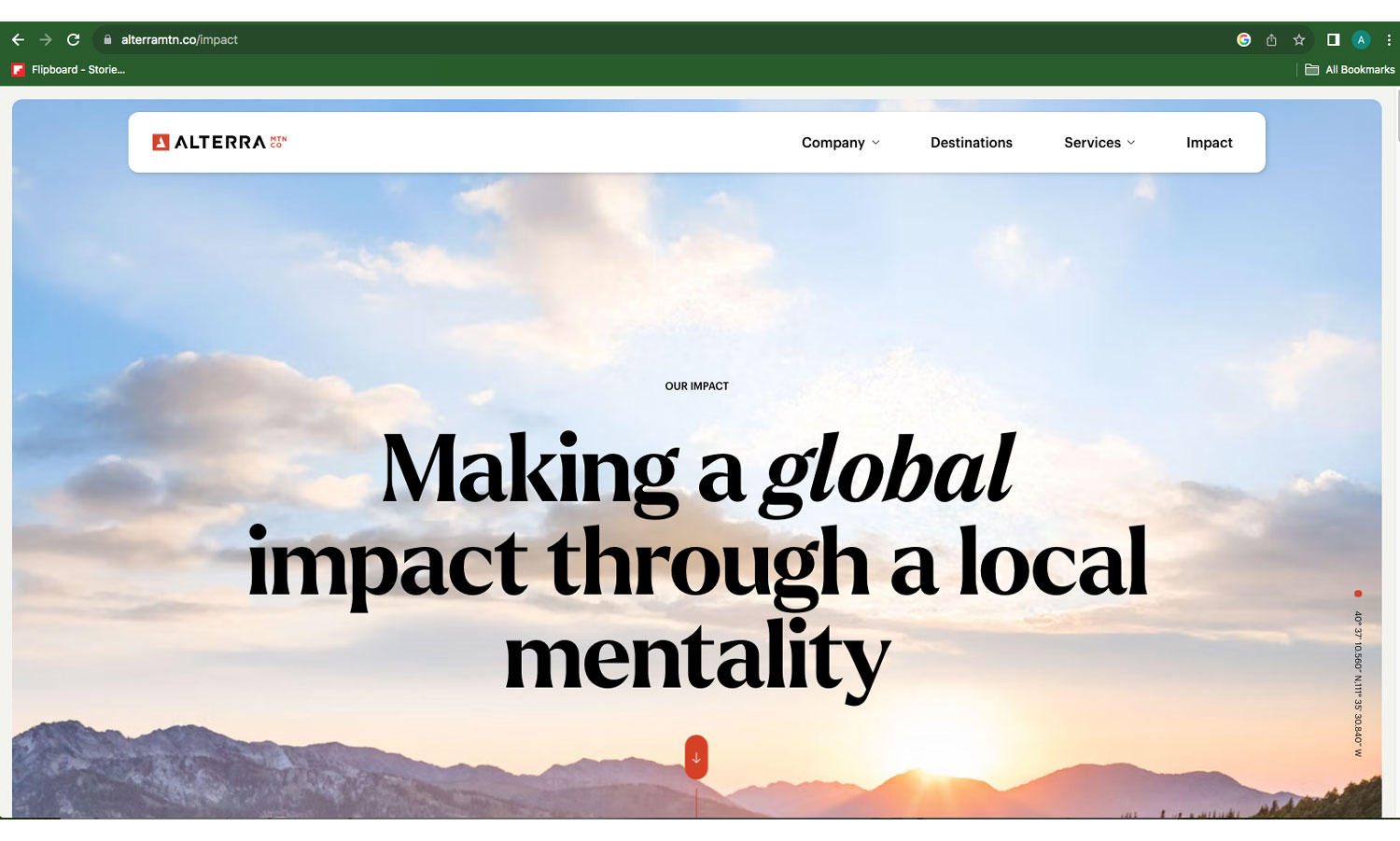Open the All Bookmarks folder
The width and height of the screenshot is (1400, 841).
[1350, 70]
